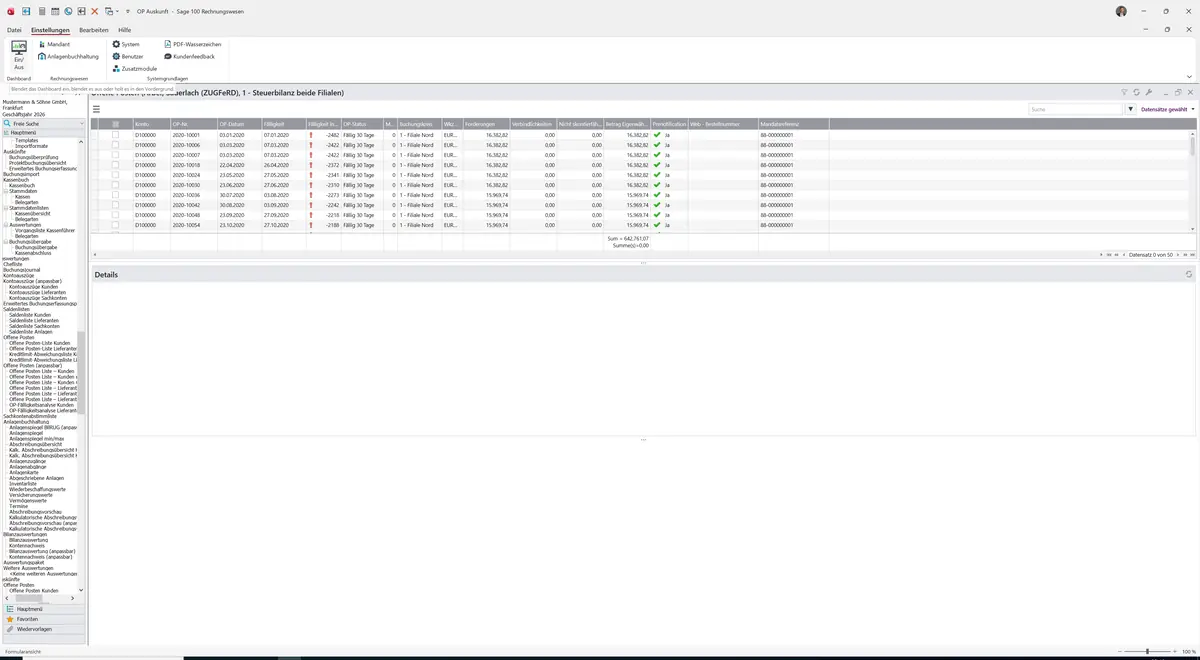Click the user profile avatar in the title bar
The image size is (1200, 660).
point(1121,11)
